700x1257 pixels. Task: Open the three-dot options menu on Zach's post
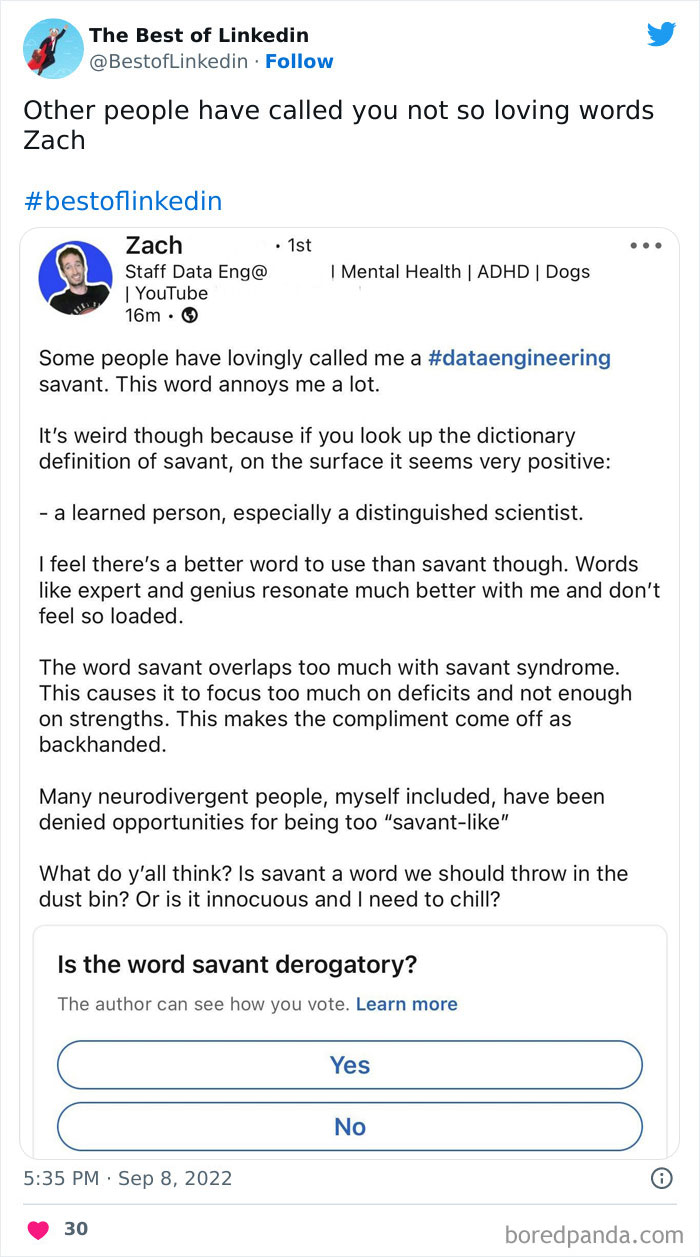[x=647, y=245]
